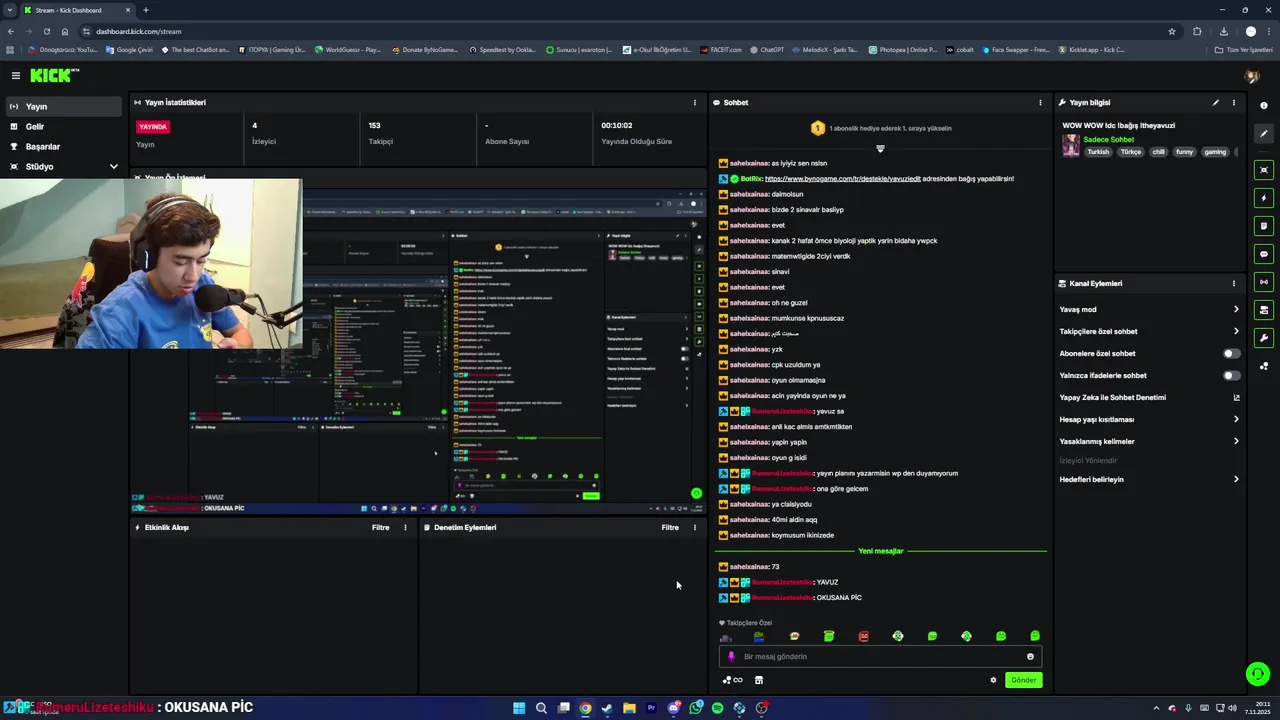Toggle the channel actions widget in right sidebar
1280x720 pixels.
click(x=1264, y=310)
